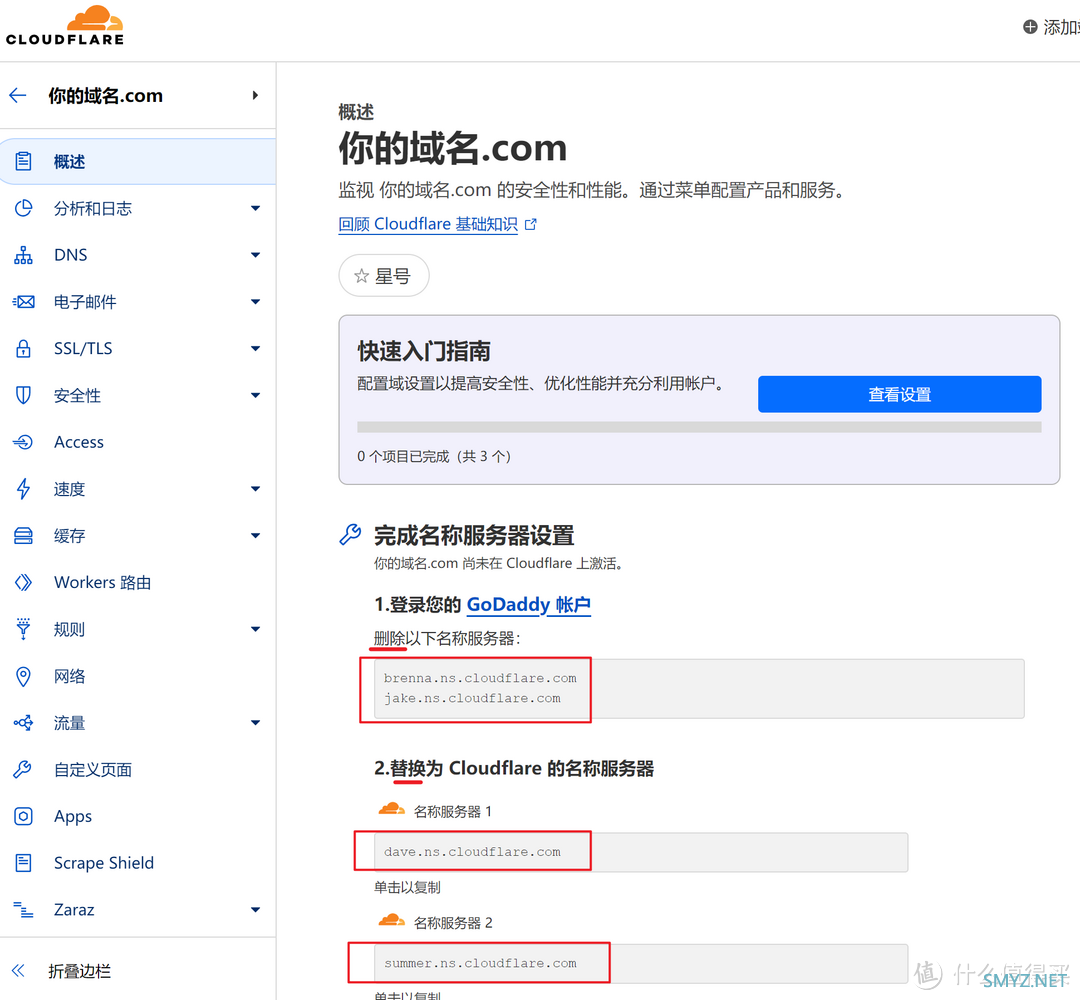Click the 折叠边栏 label
Viewport: 1080px width, 1000px height.
[x=79, y=971]
